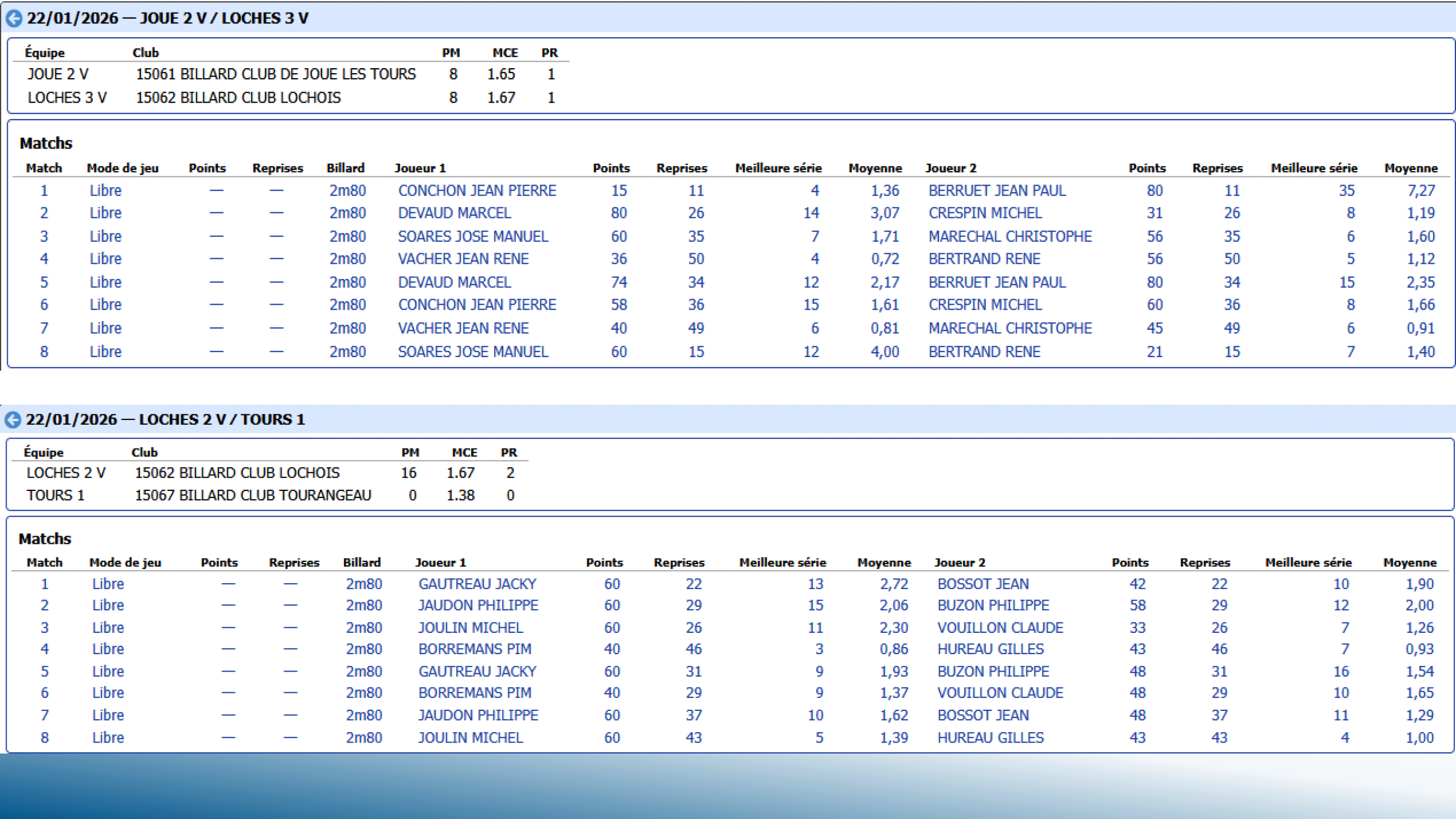Select JAUDON PHILIPPE in lower match 2
Image resolution: width=1456 pixels, height=819 pixels.
(478, 606)
